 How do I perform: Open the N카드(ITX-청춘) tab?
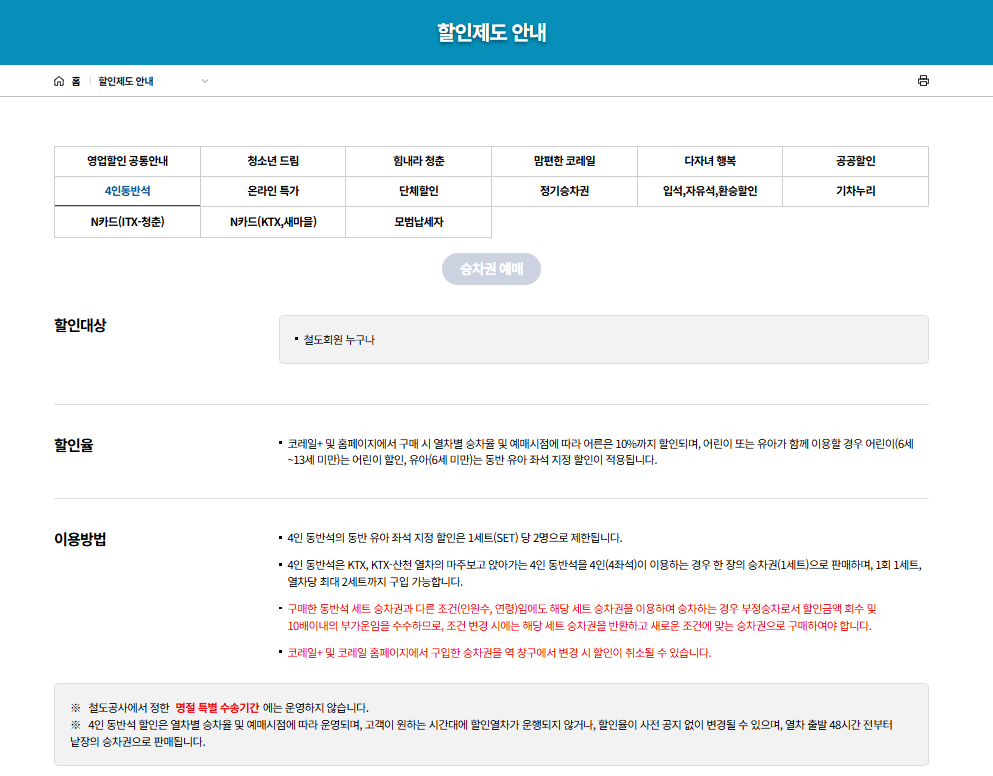tap(127, 222)
